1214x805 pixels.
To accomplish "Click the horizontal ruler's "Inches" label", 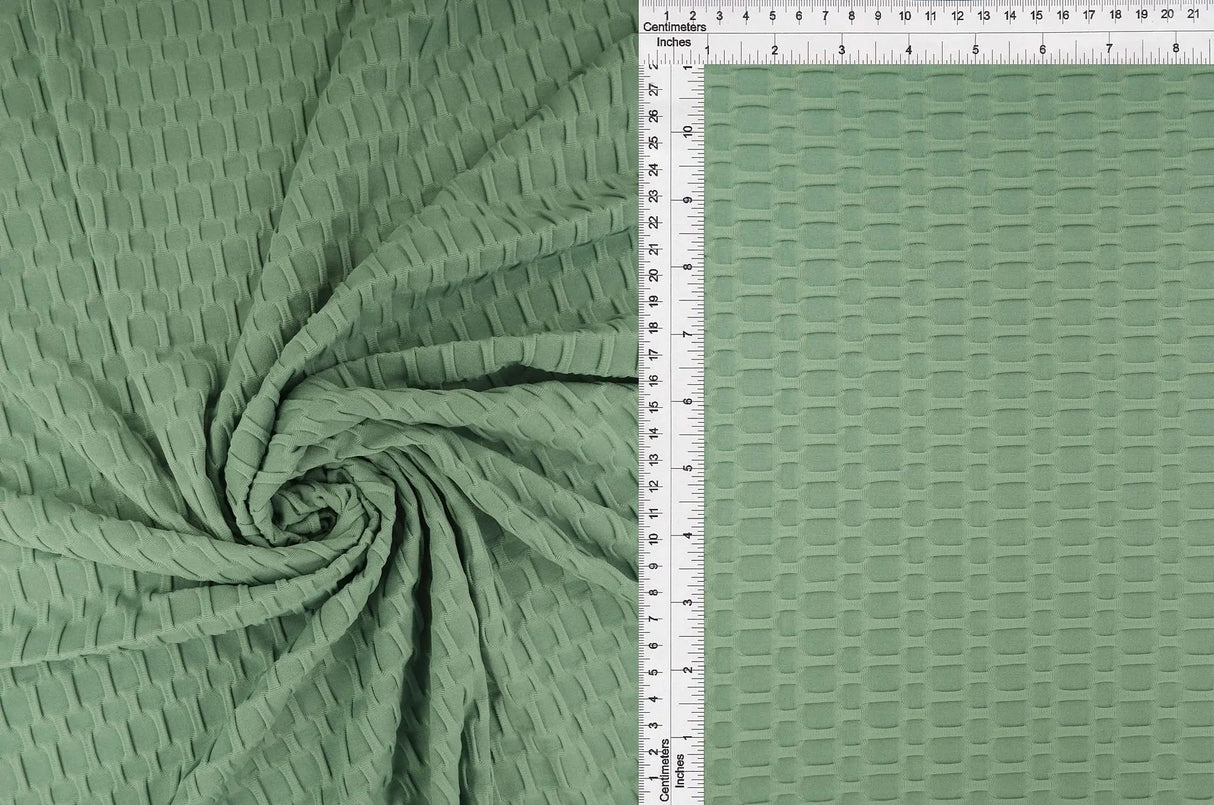I will pos(673,44).
